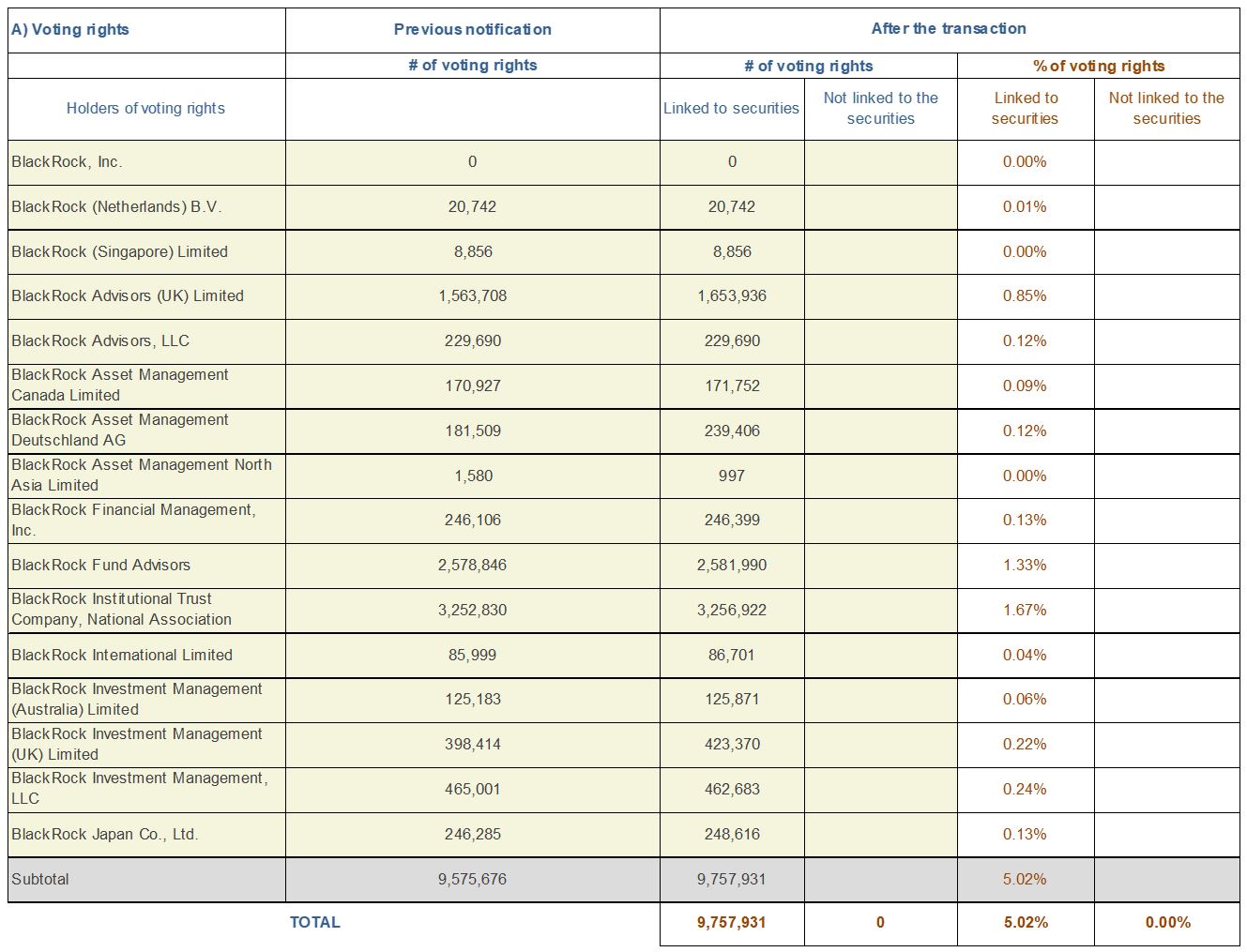The image size is (1247, 952).
Task: Select the total 5.02% bold cell
Action: coord(1025,923)
